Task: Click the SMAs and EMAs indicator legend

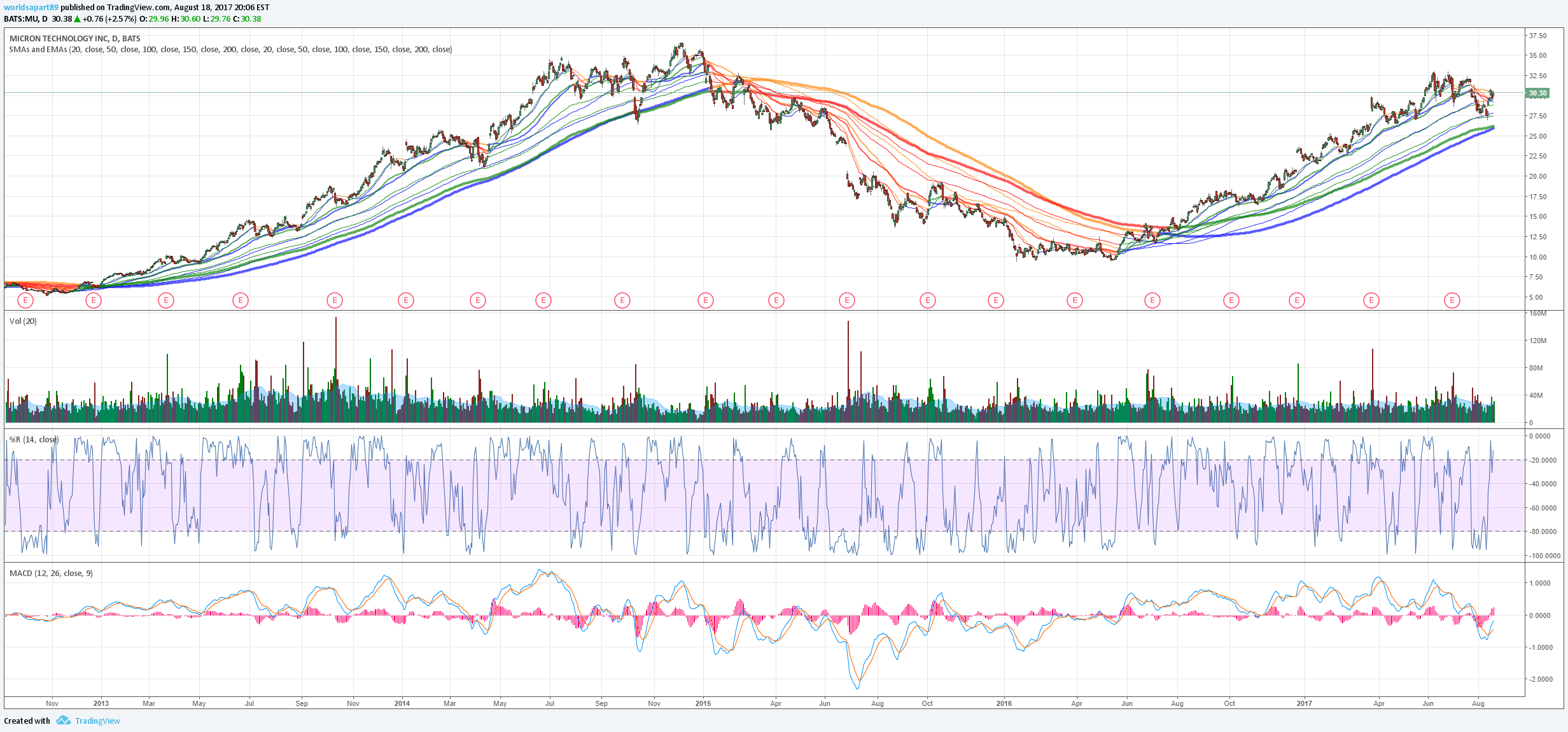Action: [230, 50]
